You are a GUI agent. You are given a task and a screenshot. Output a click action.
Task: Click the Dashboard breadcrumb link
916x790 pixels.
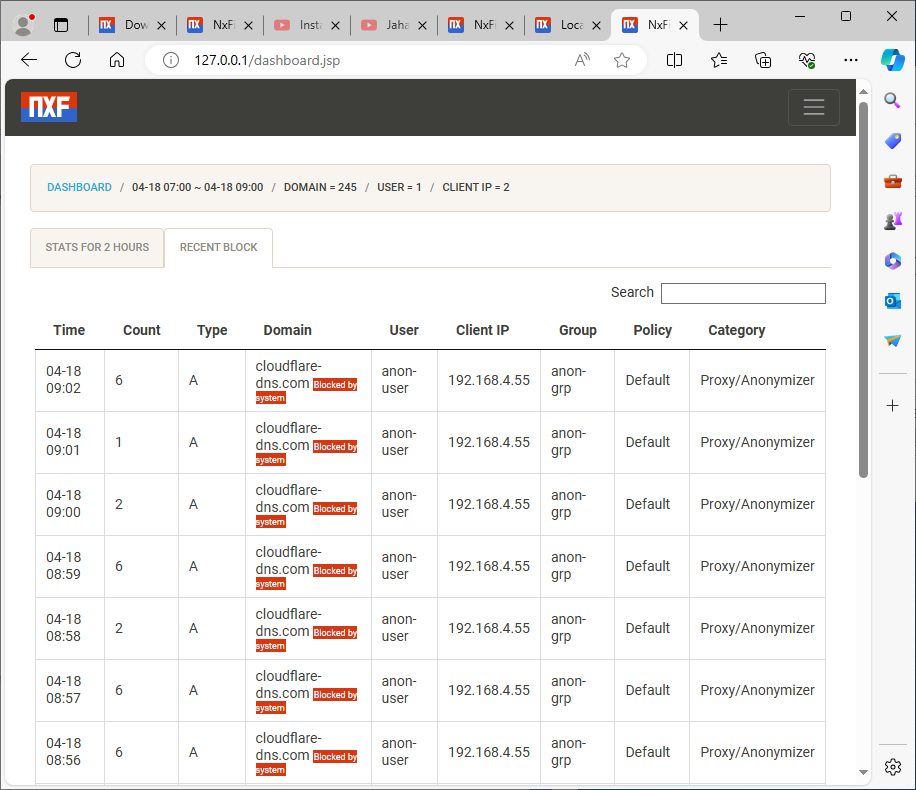coord(79,187)
